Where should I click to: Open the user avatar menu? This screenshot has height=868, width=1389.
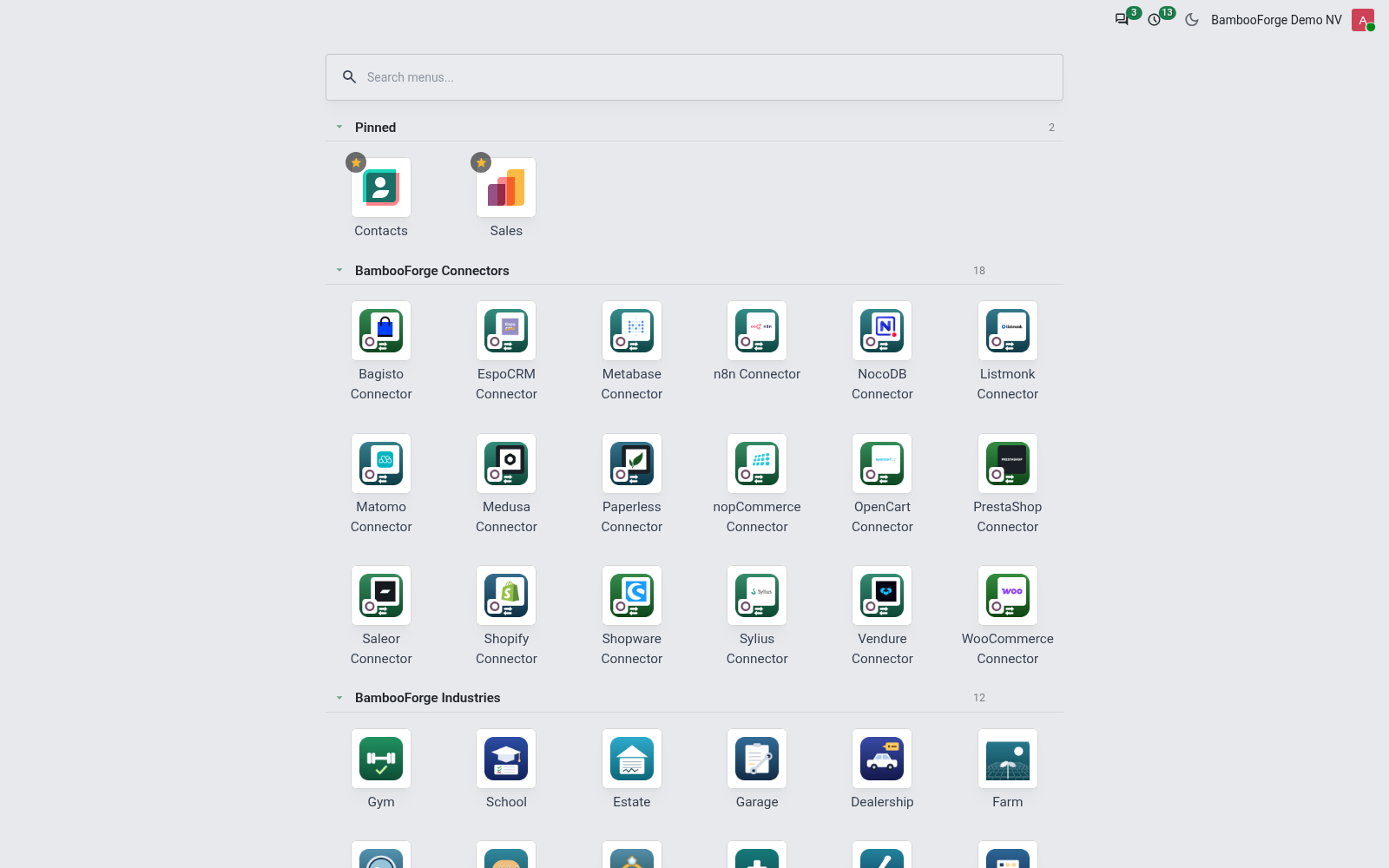pos(1363,20)
